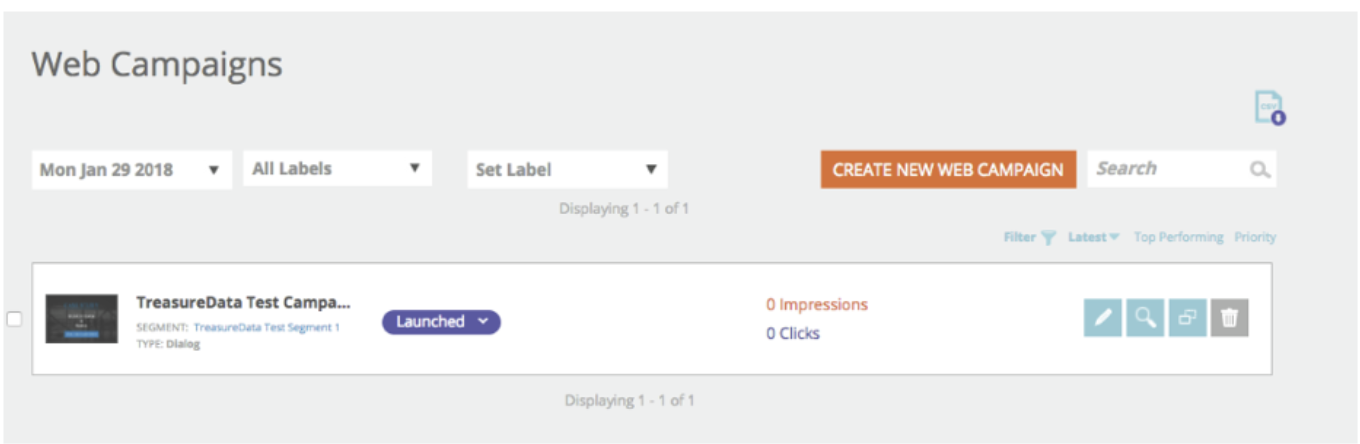This screenshot has height=444, width=1360.
Task: Sort campaigns by Priority
Action: click(x=1255, y=238)
